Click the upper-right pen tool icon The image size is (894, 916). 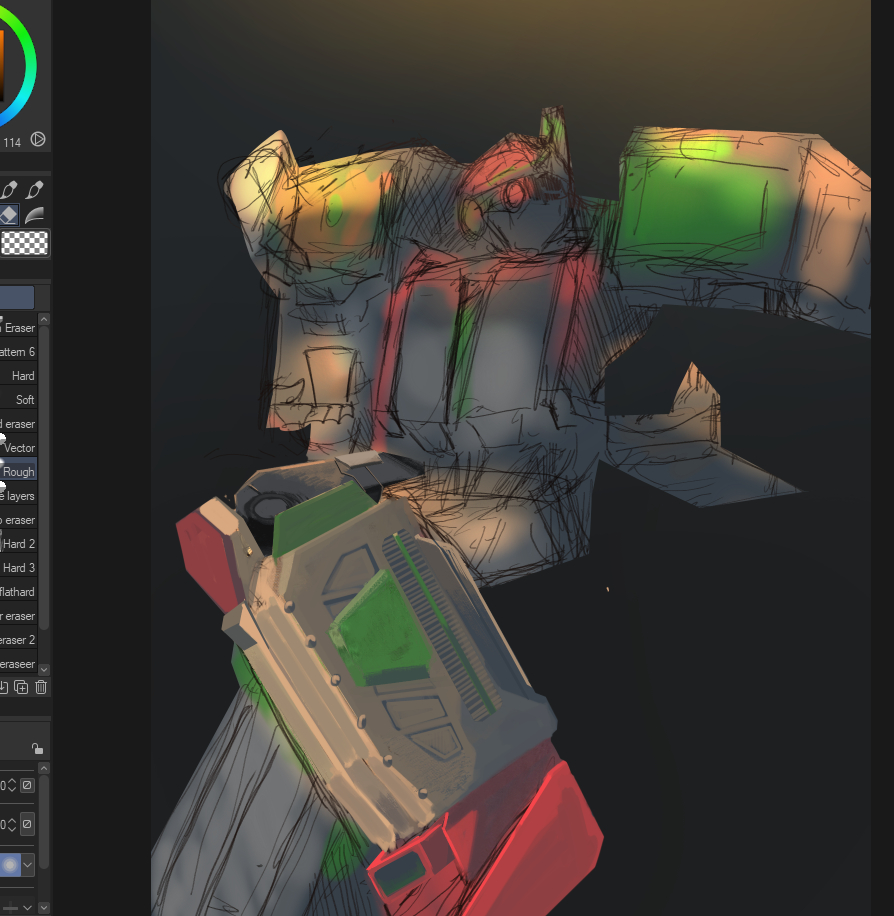pyautogui.click(x=35, y=189)
